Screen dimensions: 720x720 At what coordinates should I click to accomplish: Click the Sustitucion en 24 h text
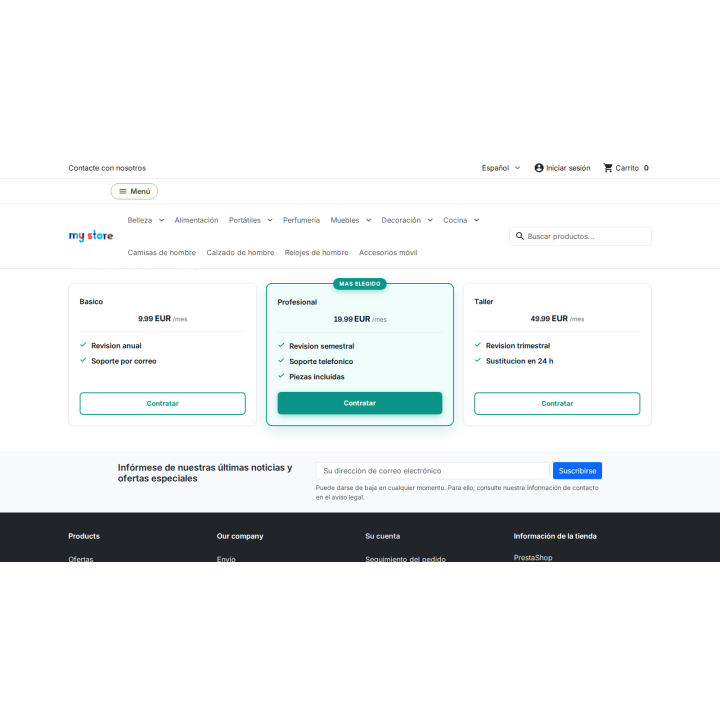(x=519, y=361)
